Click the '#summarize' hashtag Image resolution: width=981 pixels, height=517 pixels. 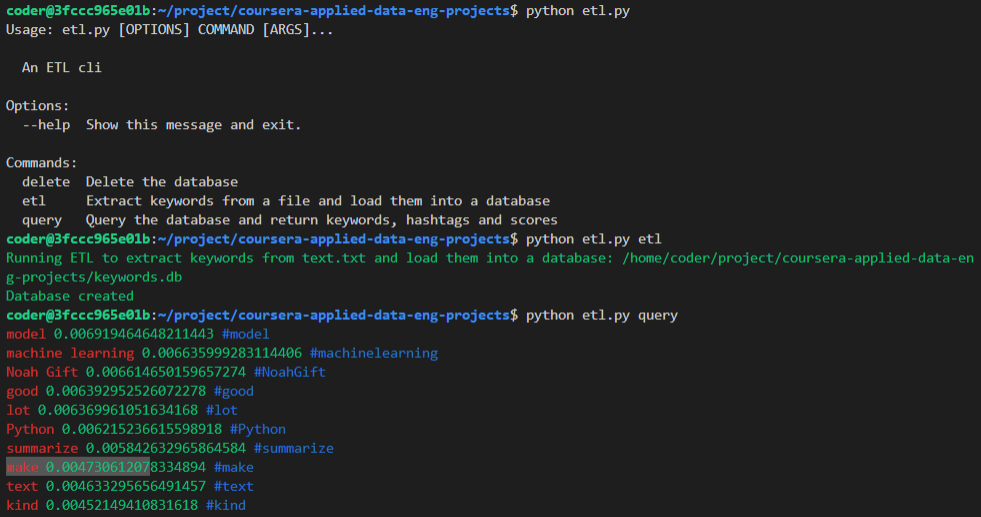(x=293, y=448)
